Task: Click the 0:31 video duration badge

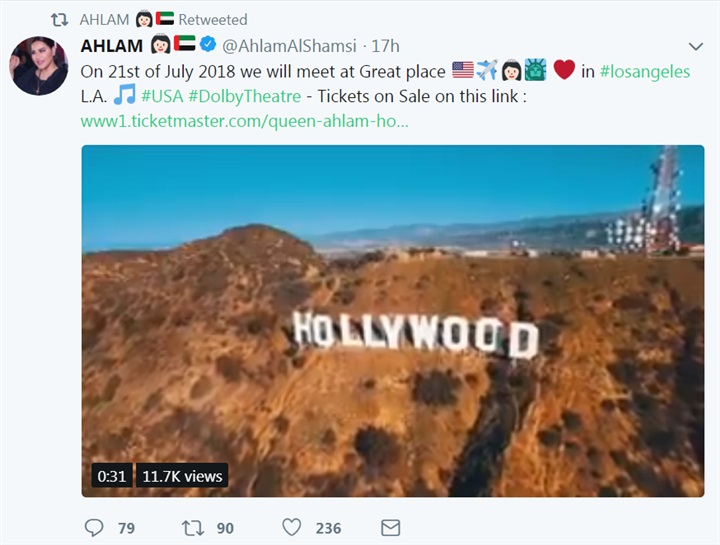Action: pyautogui.click(x=112, y=476)
